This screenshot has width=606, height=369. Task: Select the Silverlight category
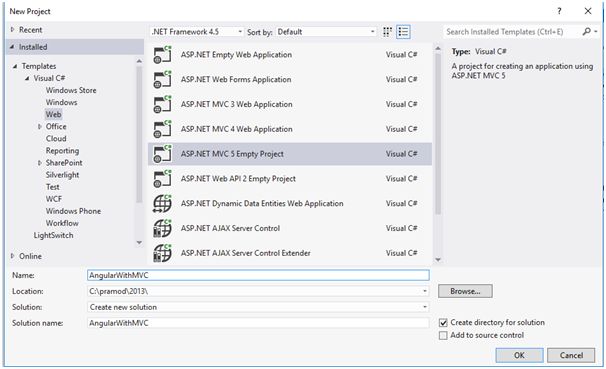62,175
